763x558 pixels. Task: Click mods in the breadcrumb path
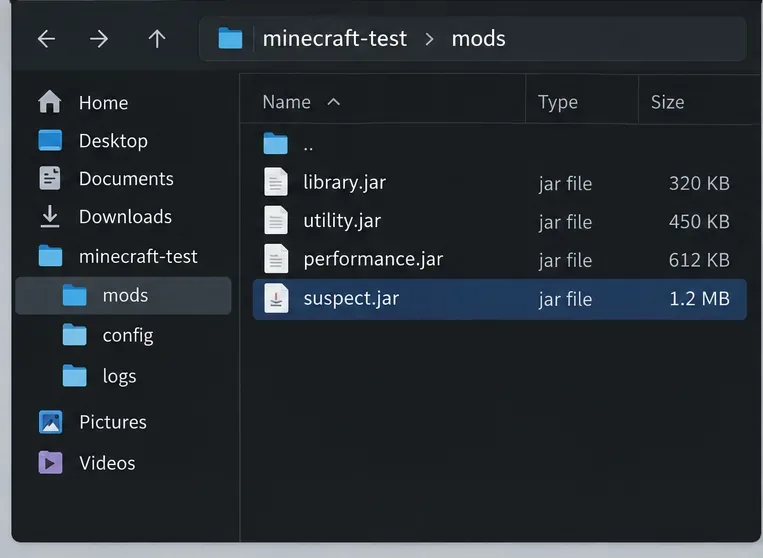pyautogui.click(x=478, y=38)
